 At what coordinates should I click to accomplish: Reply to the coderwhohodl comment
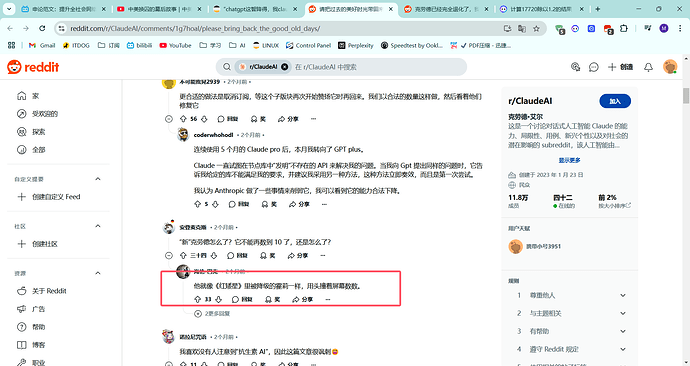click(239, 204)
